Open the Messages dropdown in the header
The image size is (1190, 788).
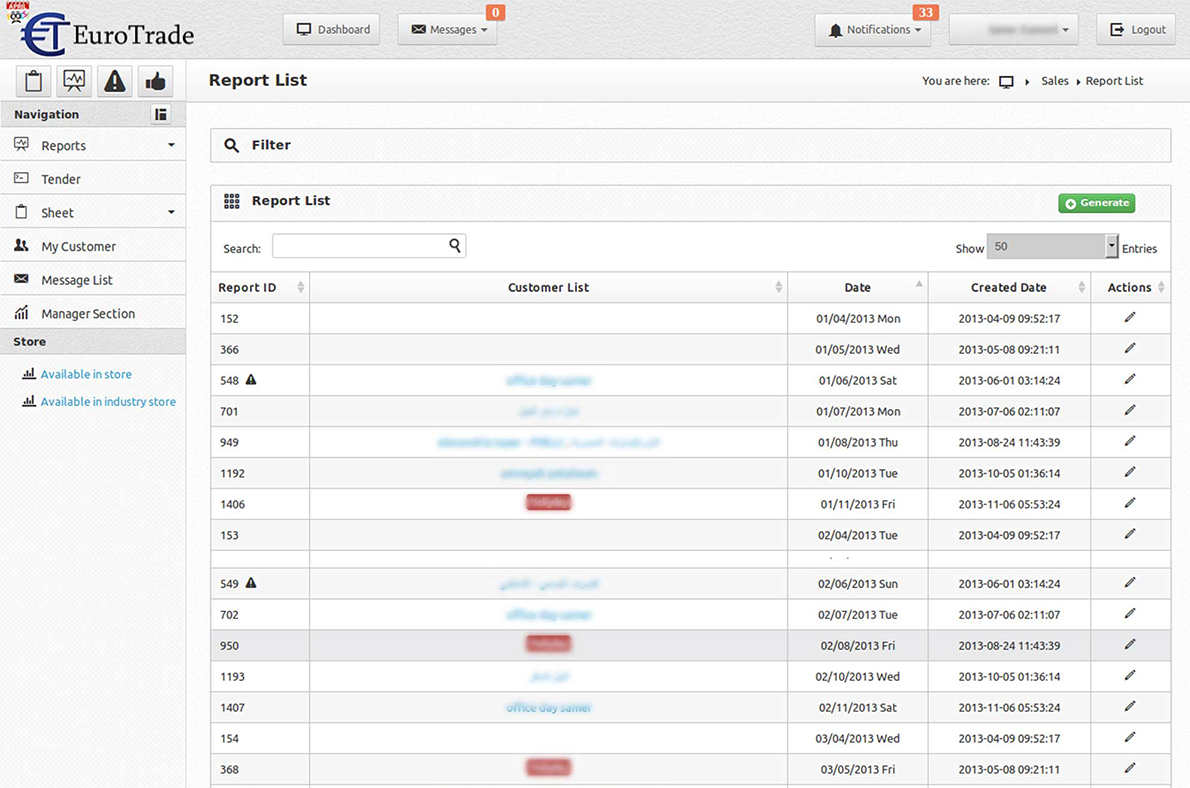[x=447, y=30]
